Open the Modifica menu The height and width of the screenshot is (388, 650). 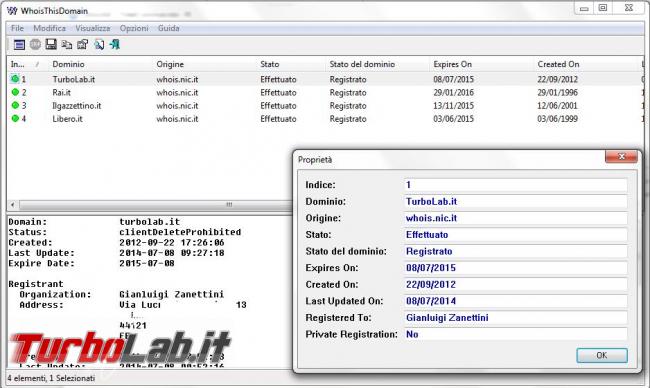pyautogui.click(x=49, y=28)
